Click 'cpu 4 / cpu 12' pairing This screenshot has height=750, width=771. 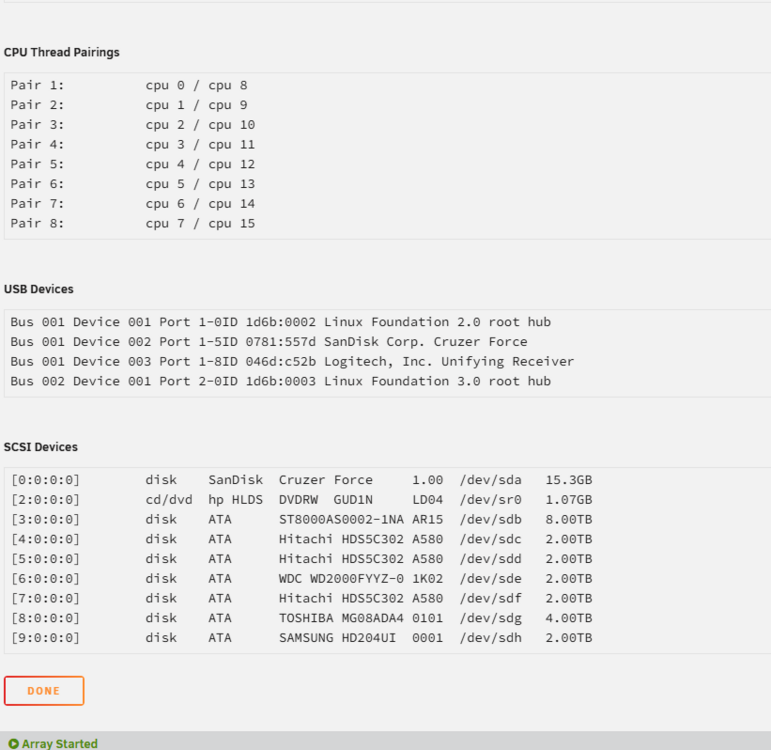pyautogui.click(x=200, y=164)
